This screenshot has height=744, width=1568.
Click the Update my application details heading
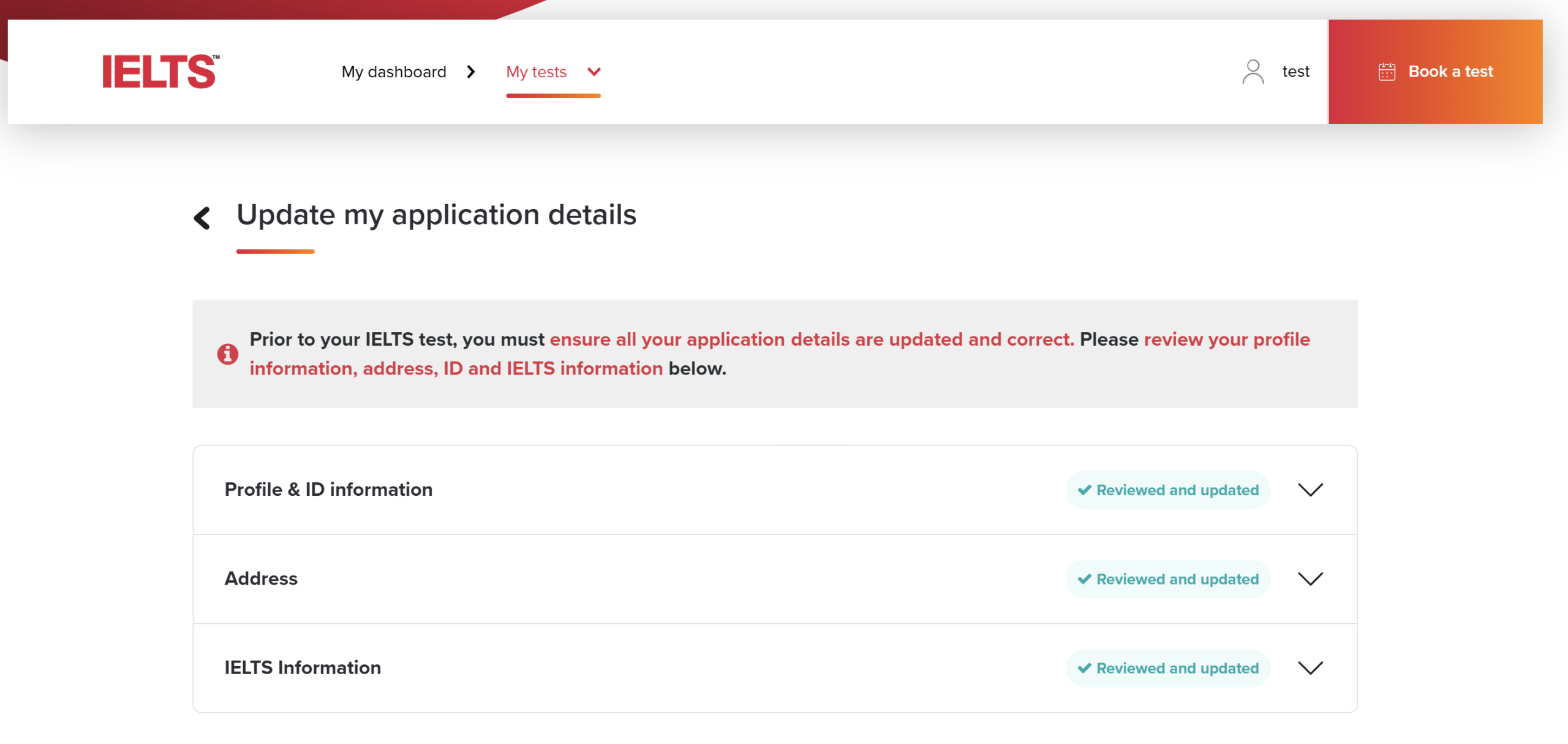437,214
